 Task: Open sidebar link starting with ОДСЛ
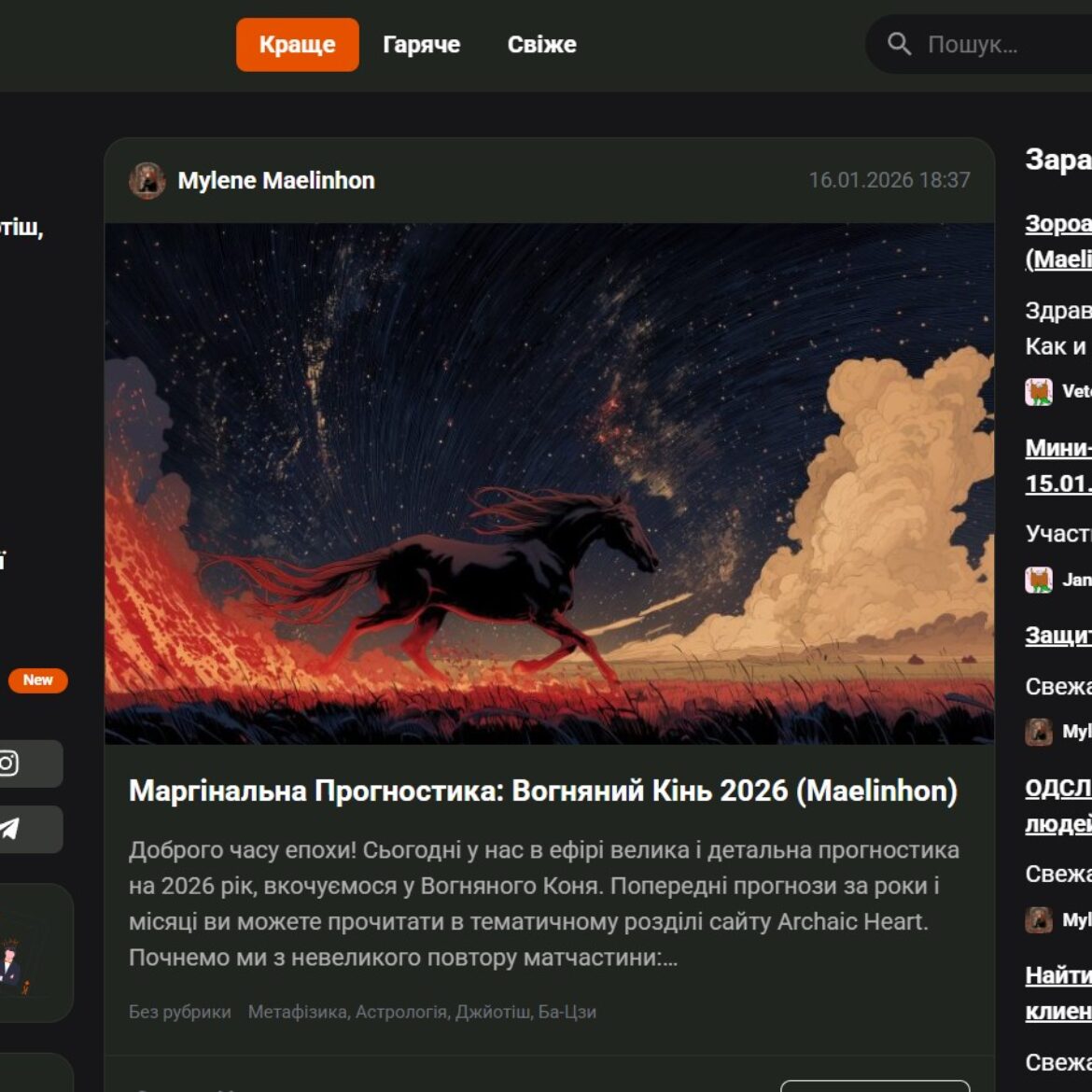click(1057, 788)
